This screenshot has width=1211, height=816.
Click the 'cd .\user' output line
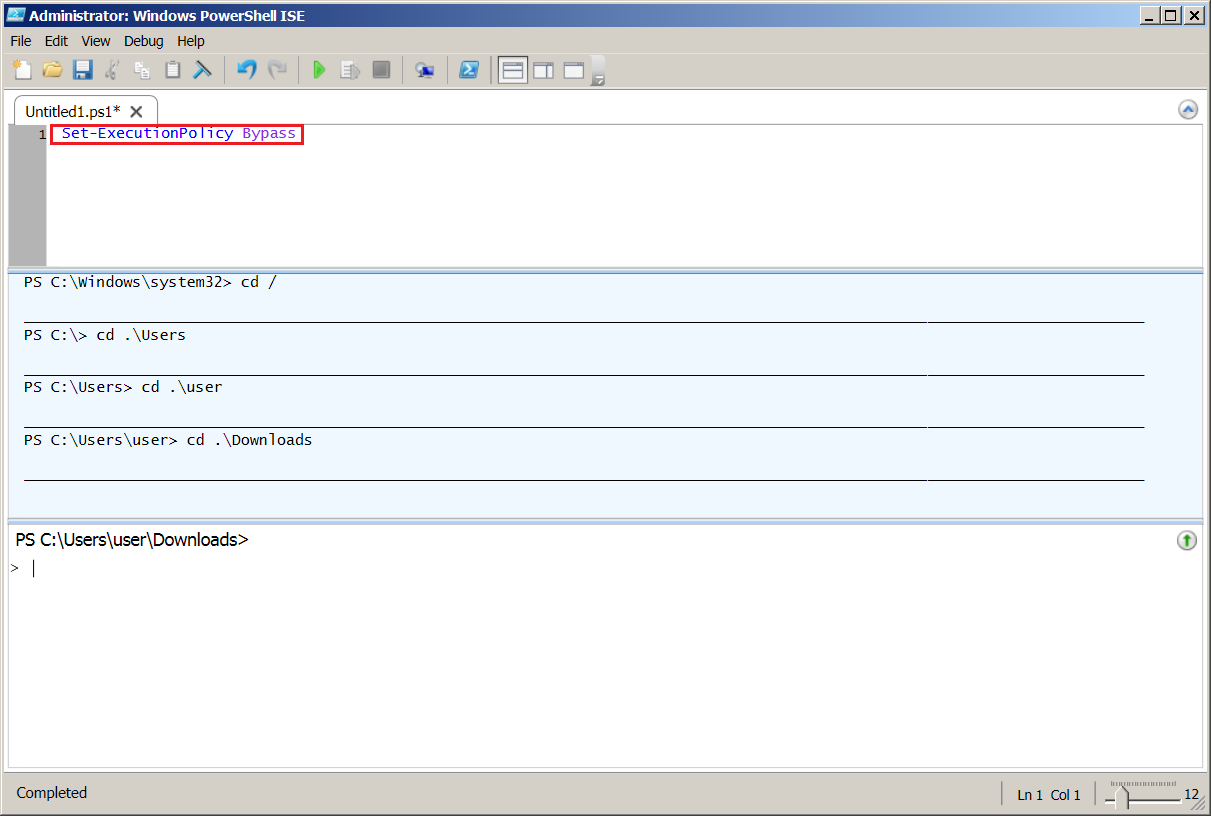click(x=123, y=387)
